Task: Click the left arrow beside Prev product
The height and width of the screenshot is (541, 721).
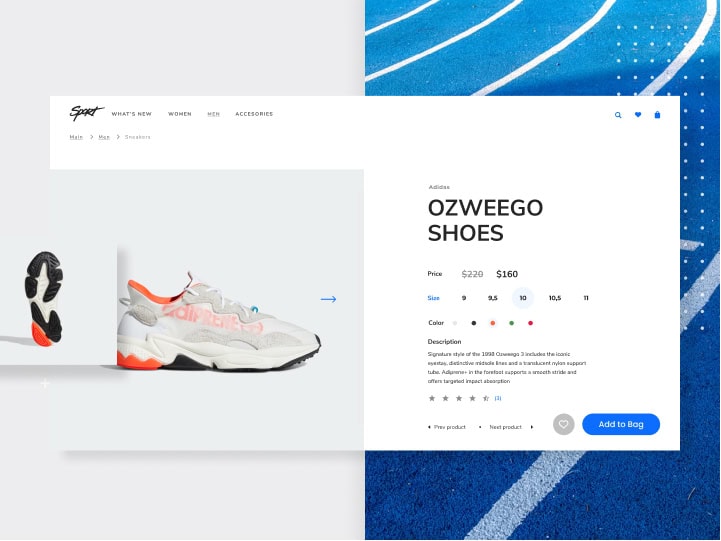Action: coord(429,427)
